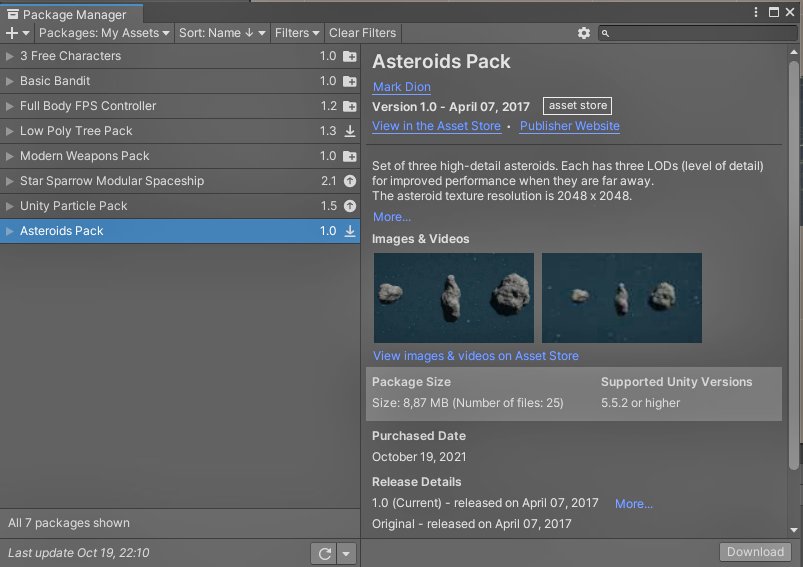Expand the Full Body FPS Controller entry

point(9,106)
